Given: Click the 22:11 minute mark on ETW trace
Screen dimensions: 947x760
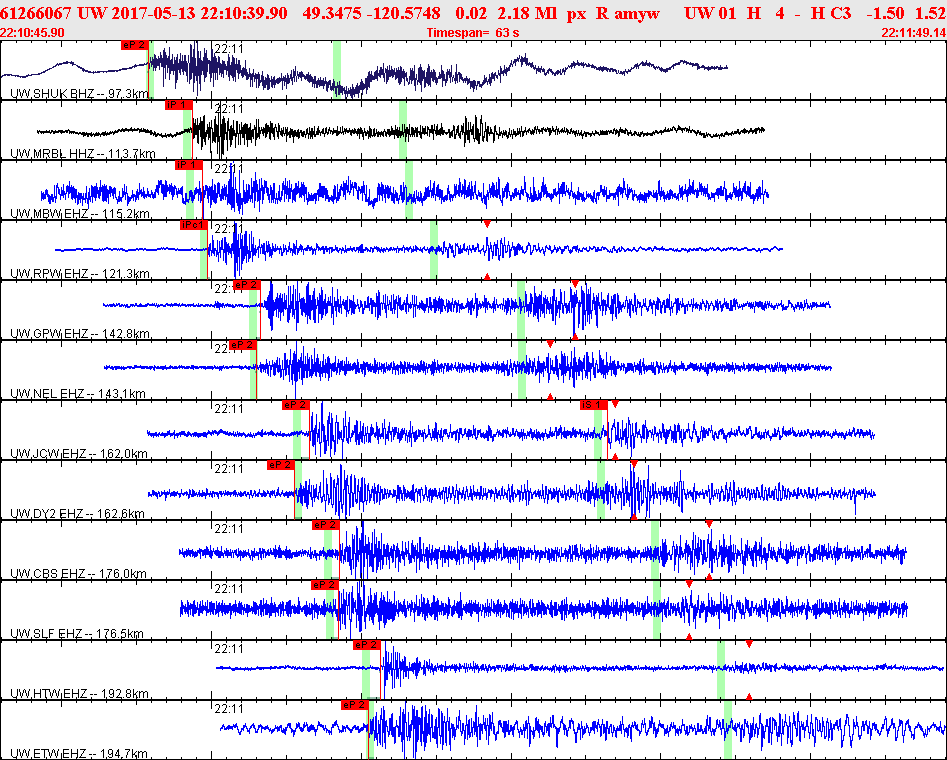Looking at the screenshot, I should (x=229, y=708).
